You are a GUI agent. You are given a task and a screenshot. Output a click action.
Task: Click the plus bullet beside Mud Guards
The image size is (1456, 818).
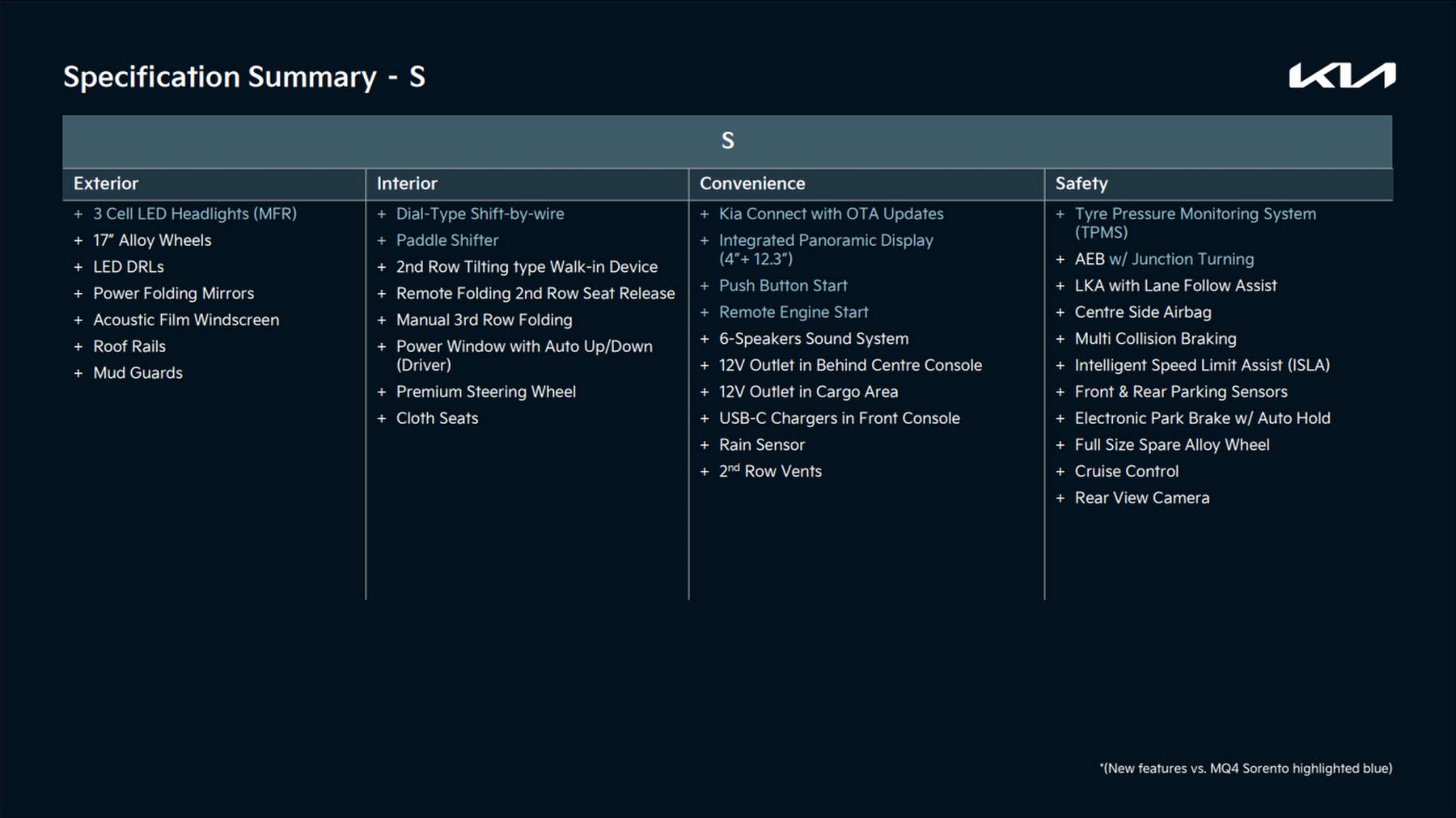pos(78,373)
